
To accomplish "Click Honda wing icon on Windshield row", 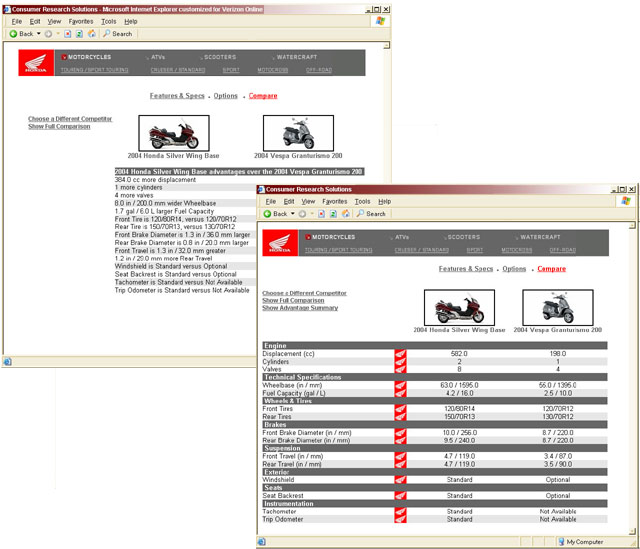I will pyautogui.click(x=400, y=480).
